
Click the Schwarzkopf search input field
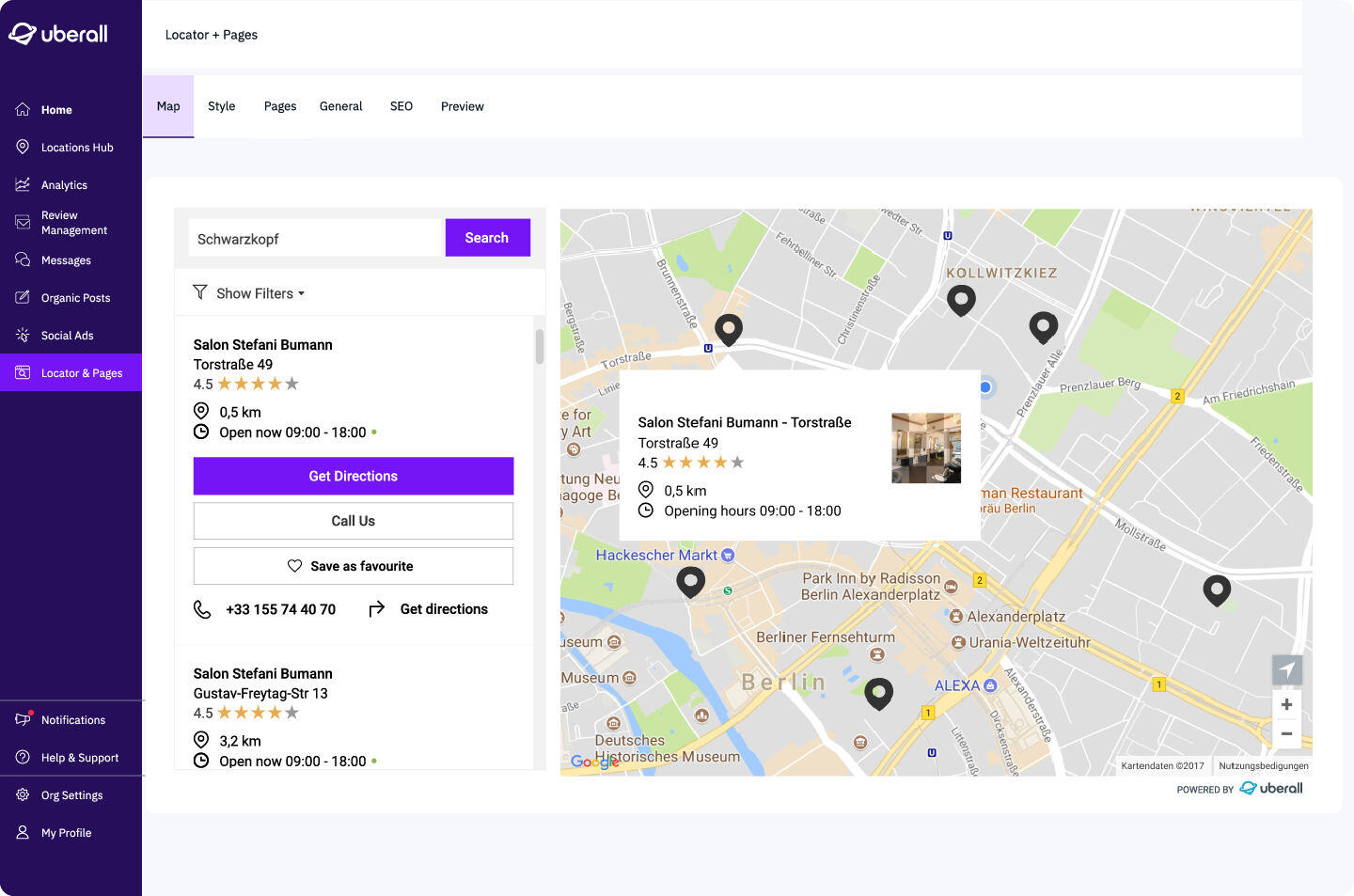[x=315, y=239]
